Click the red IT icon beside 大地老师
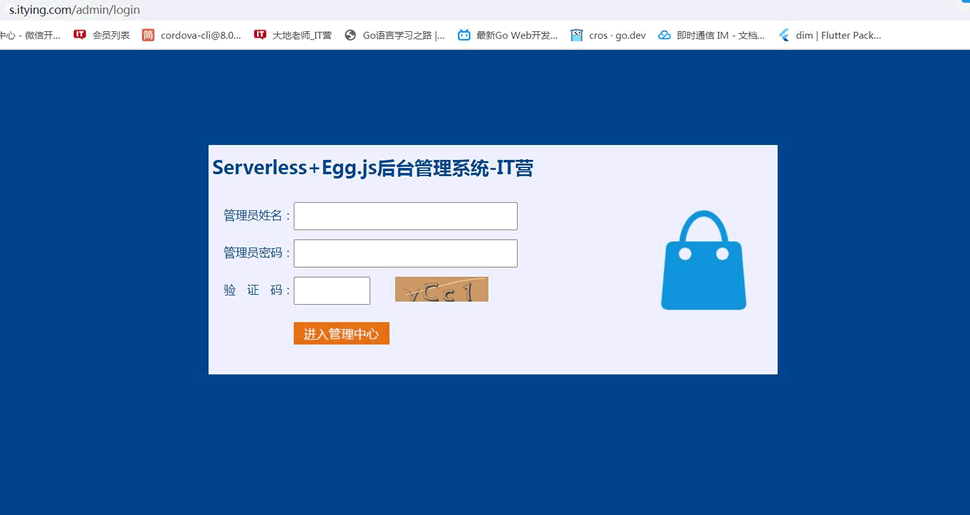Viewport: 970px width, 515px height. pos(260,35)
